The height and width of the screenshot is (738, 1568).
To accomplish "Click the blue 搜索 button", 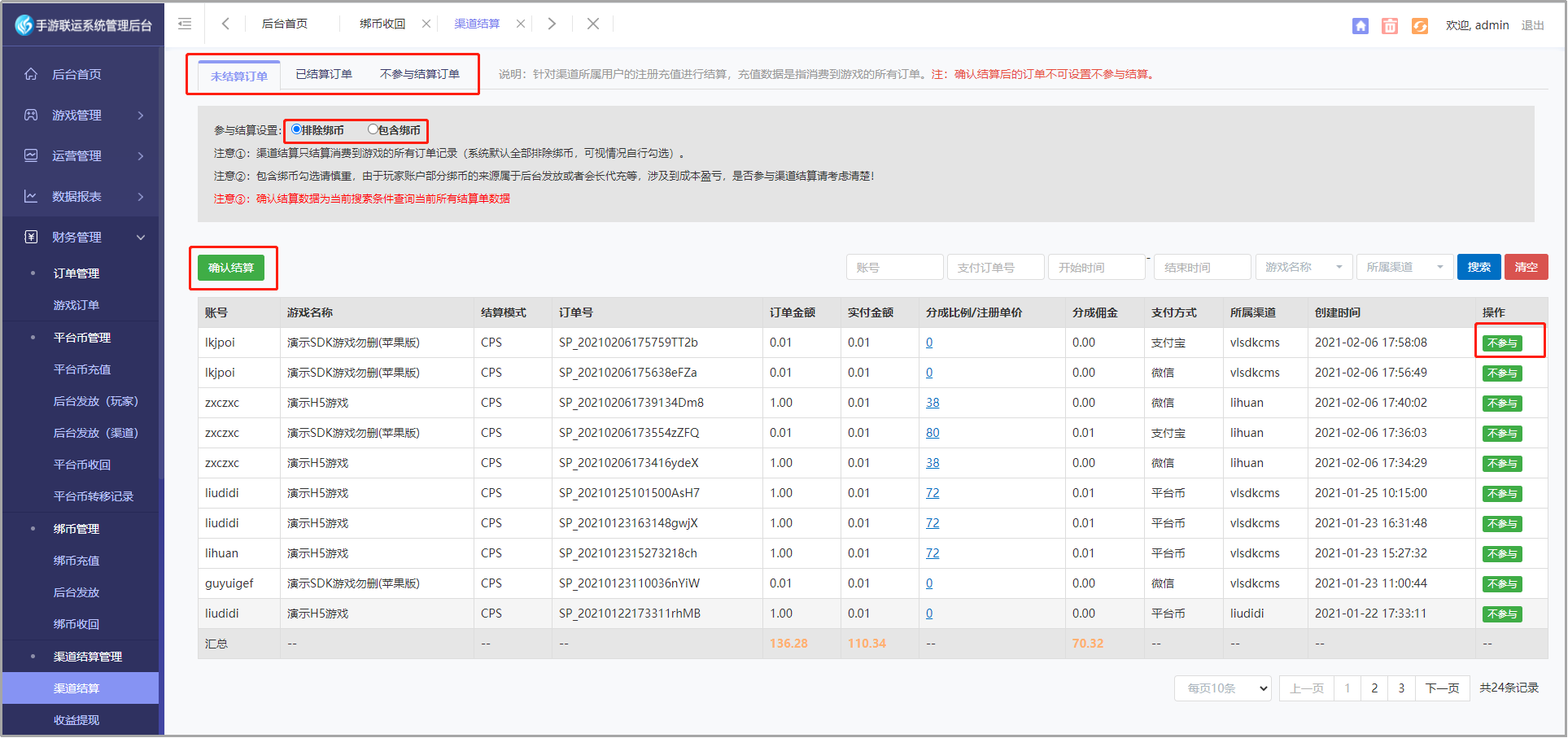I will pos(1479,267).
